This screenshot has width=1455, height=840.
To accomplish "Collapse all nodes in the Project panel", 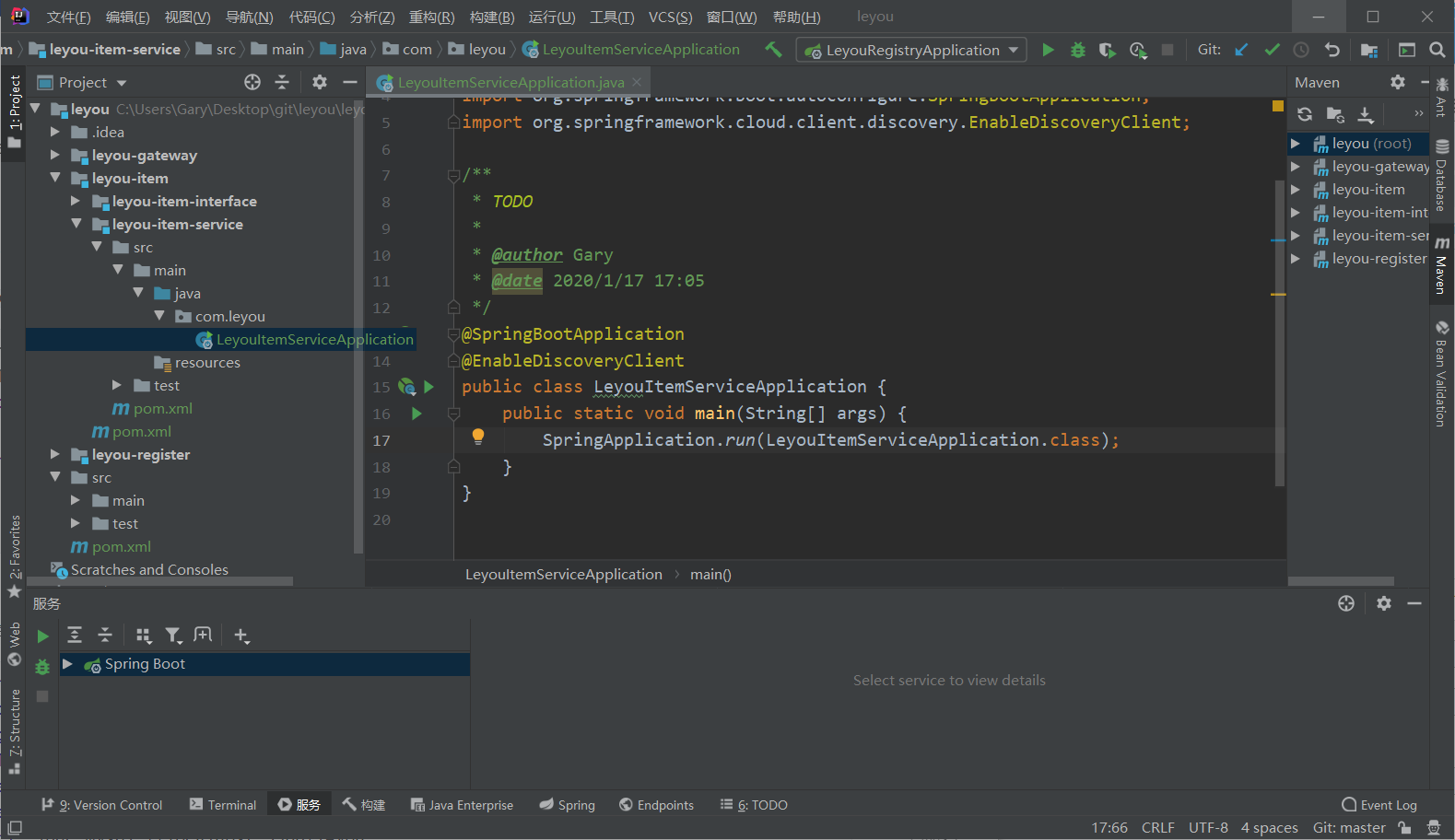I will [x=282, y=82].
